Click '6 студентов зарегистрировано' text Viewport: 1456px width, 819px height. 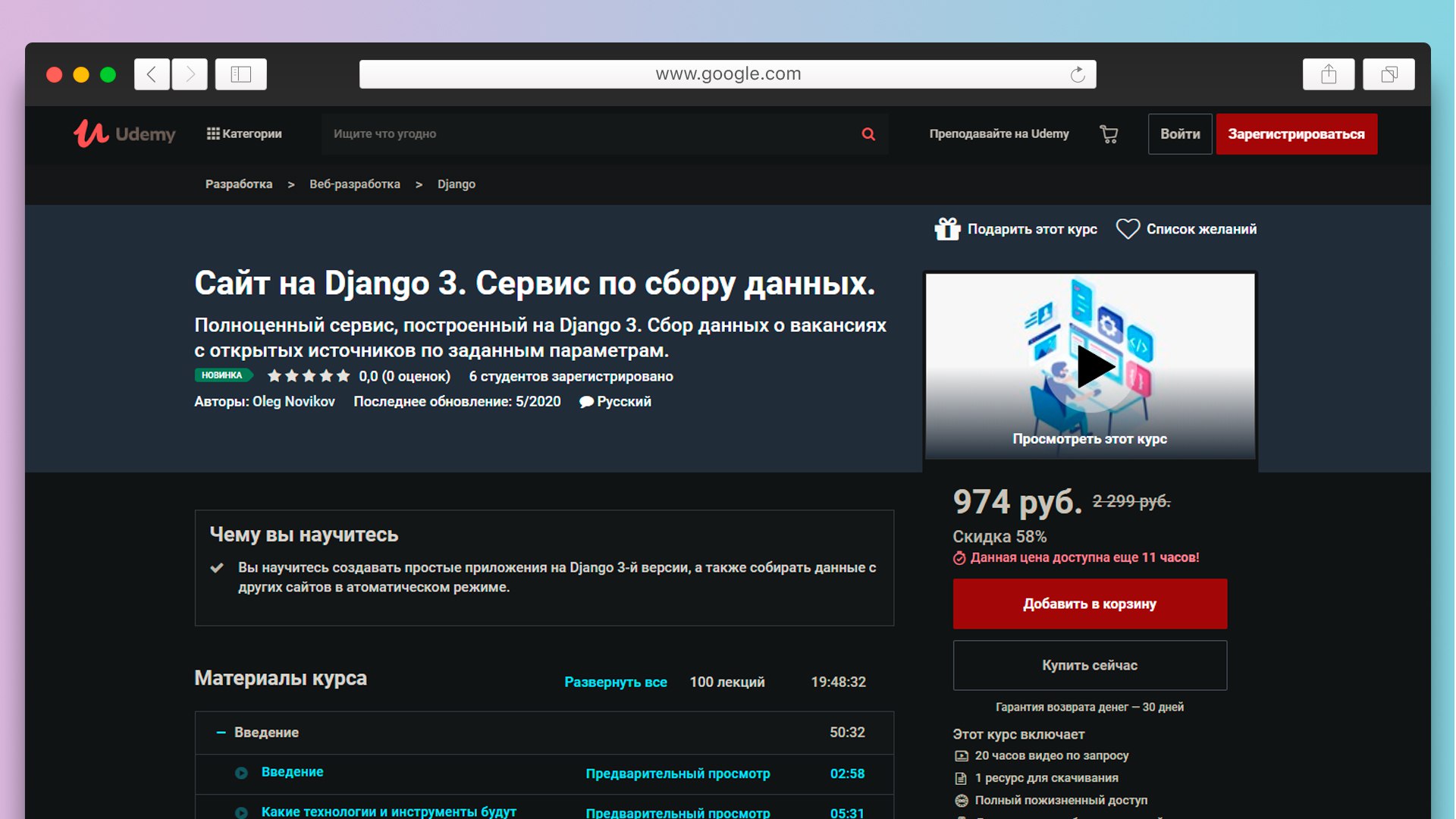[571, 376]
